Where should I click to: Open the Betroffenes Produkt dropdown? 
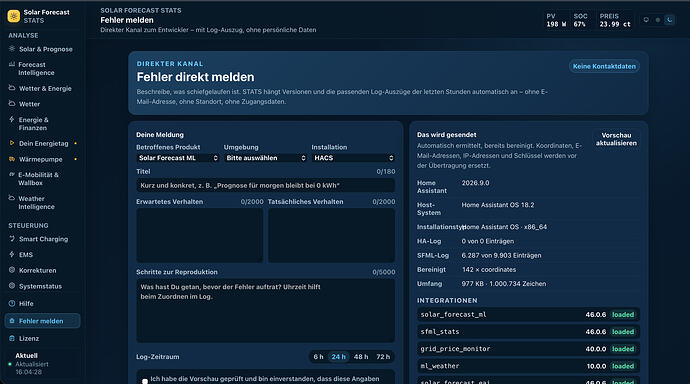click(x=178, y=158)
